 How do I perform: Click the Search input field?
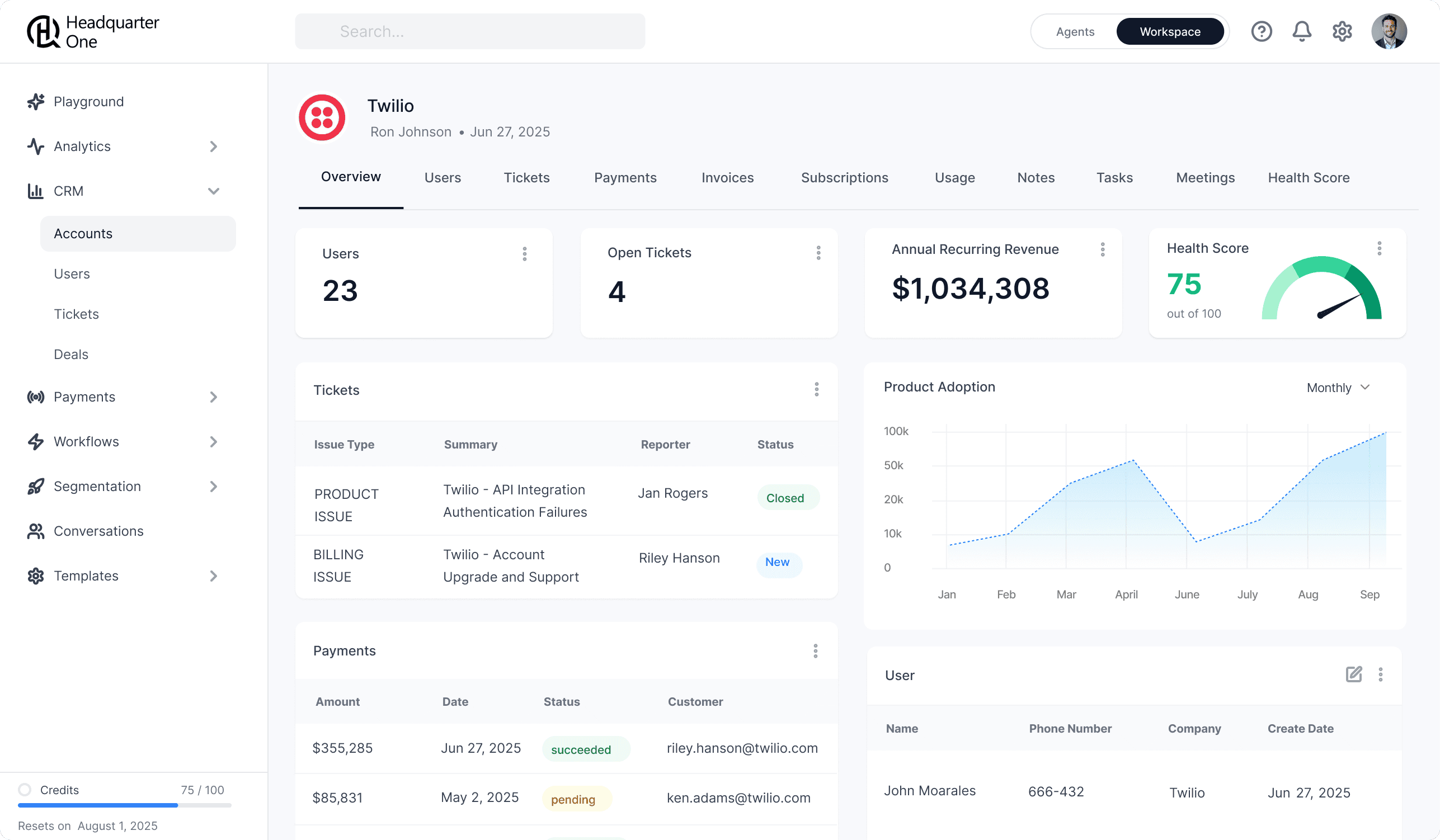(x=470, y=31)
